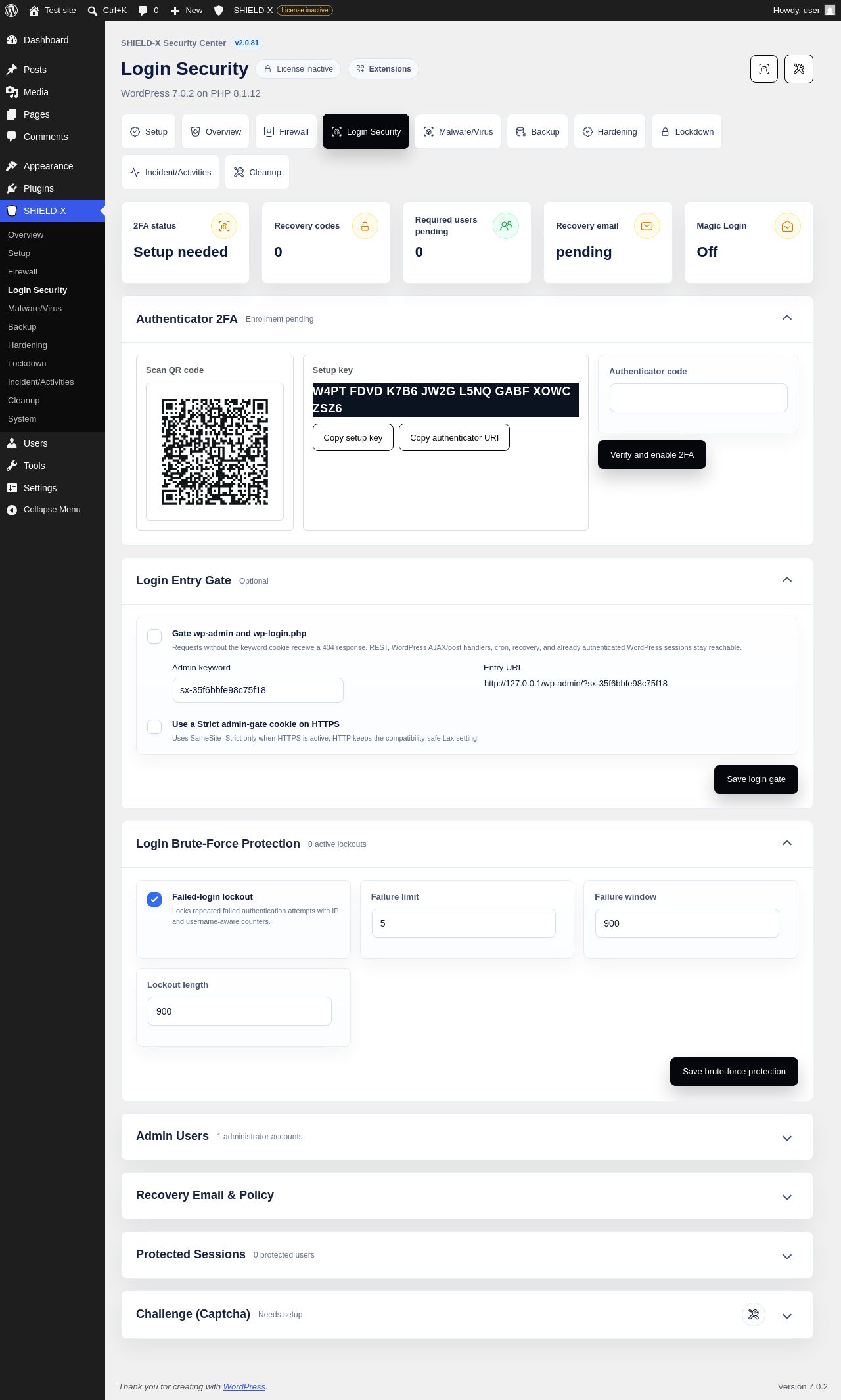The height and width of the screenshot is (1400, 841).
Task: Enable Gate wp-admin and wp-login.php checkbox
Action: point(154,636)
